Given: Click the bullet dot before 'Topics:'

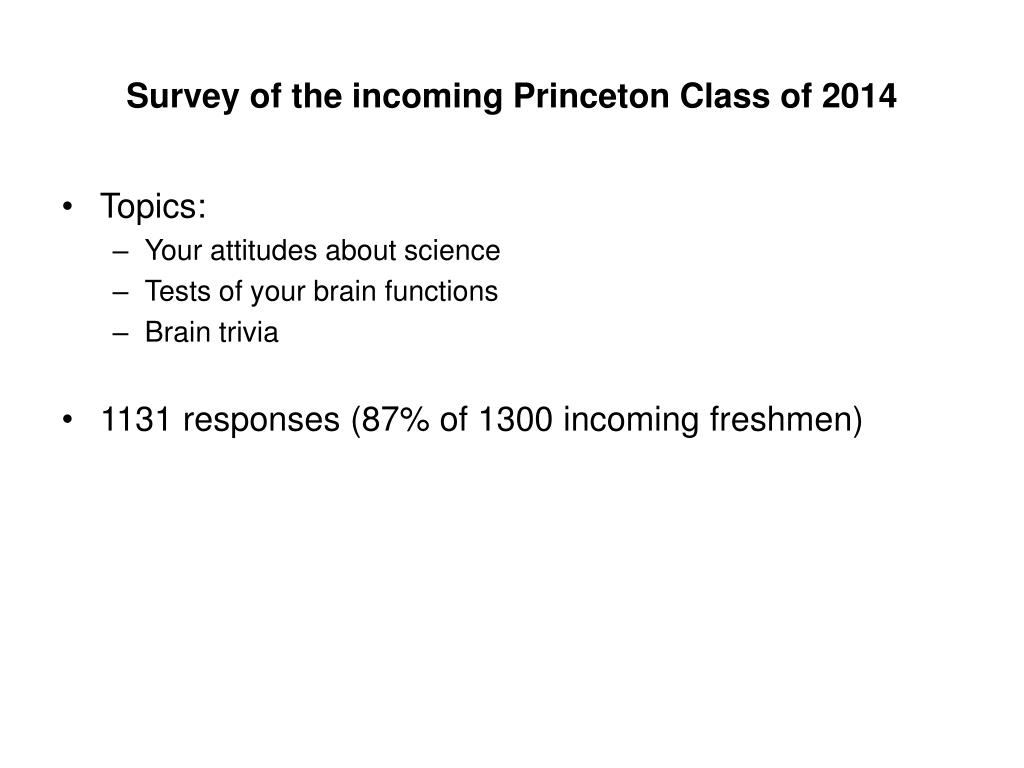Looking at the screenshot, I should [x=67, y=207].
